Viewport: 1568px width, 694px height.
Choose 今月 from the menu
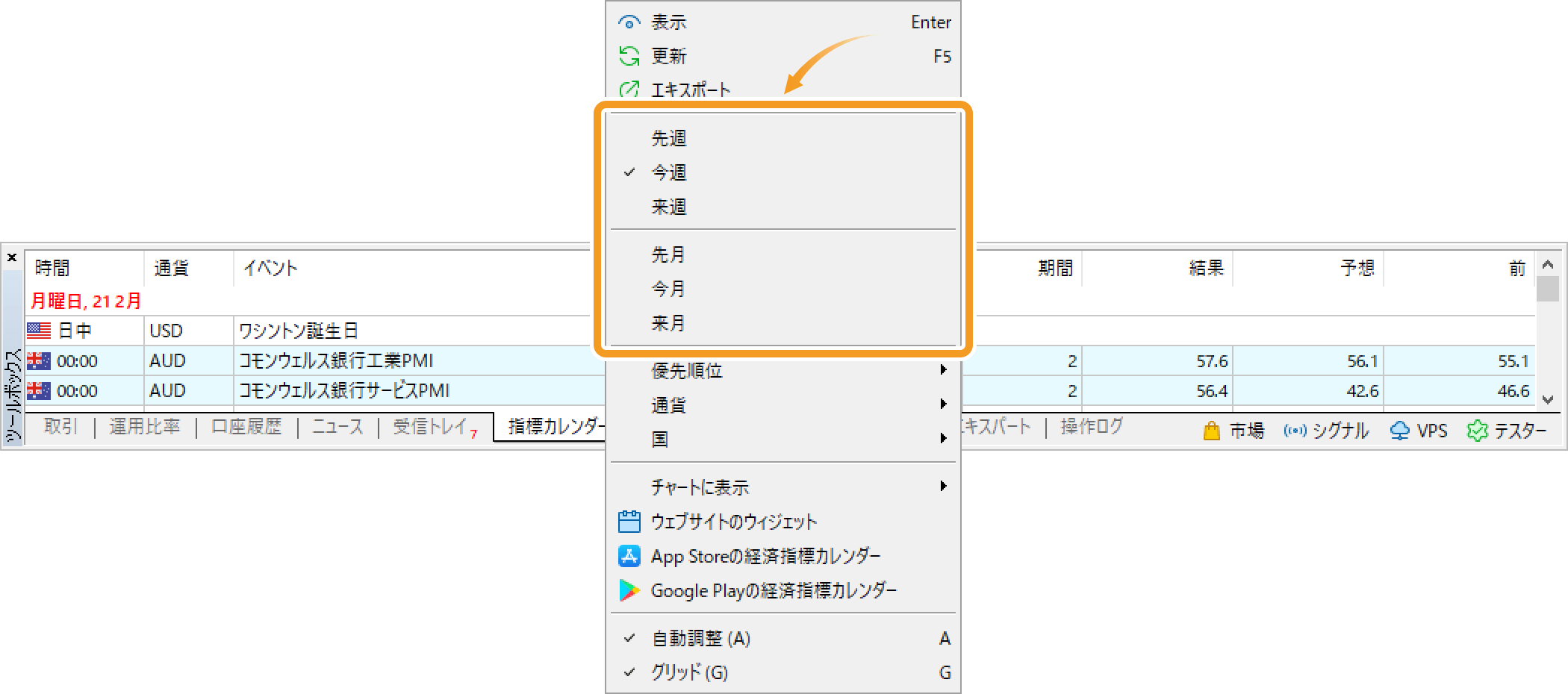tap(783, 289)
